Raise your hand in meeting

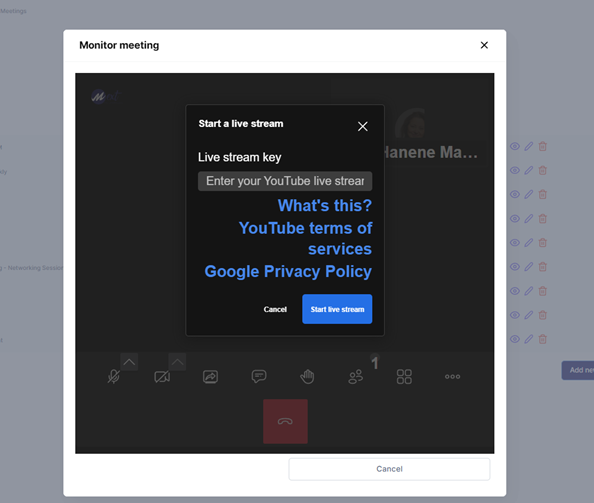[x=307, y=376]
